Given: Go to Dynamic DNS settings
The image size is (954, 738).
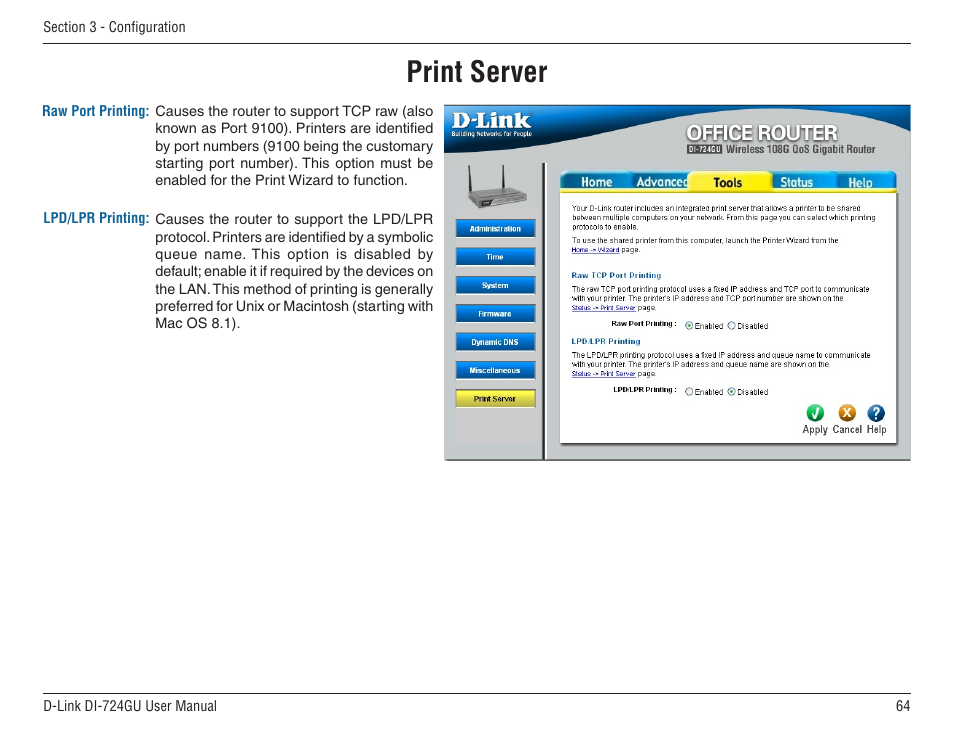Looking at the screenshot, I should (495, 342).
